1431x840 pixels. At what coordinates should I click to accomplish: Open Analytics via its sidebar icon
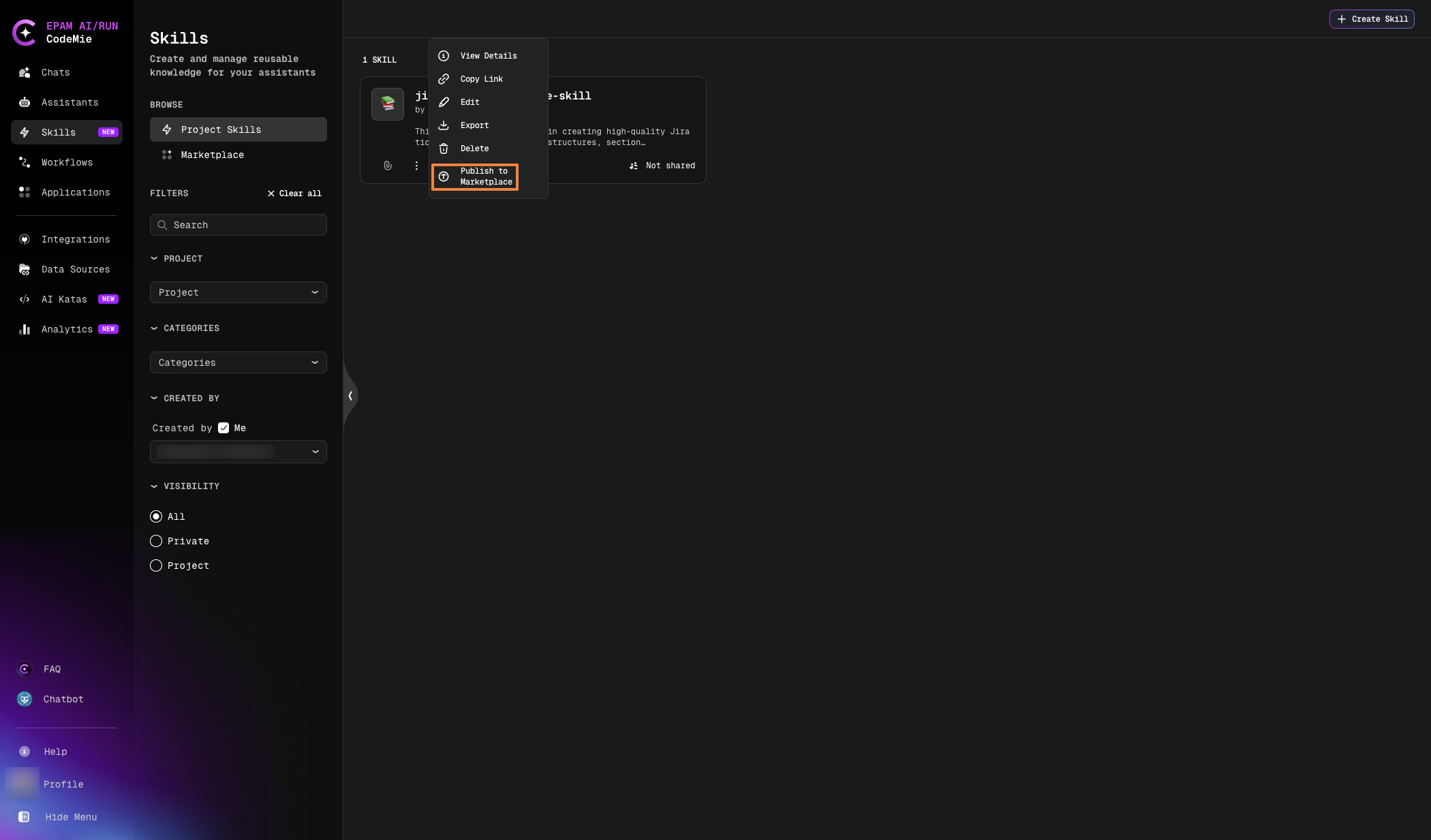pos(25,329)
